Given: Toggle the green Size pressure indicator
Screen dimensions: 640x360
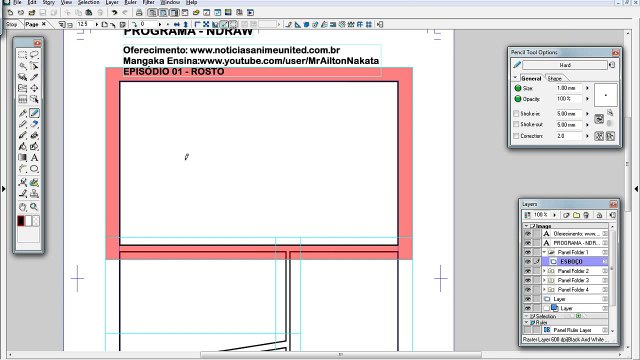Looking at the screenshot, I should click(518, 88).
